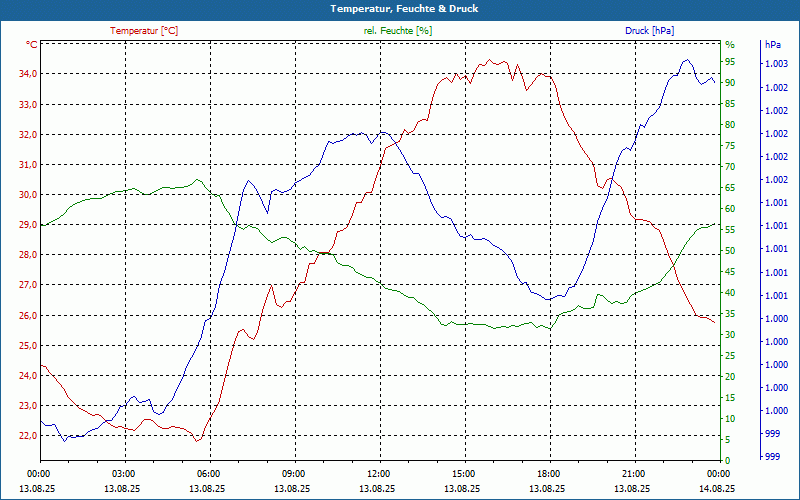Click the 10 humidity axis label
Viewport: 800px width, 500px height.
[730, 419]
